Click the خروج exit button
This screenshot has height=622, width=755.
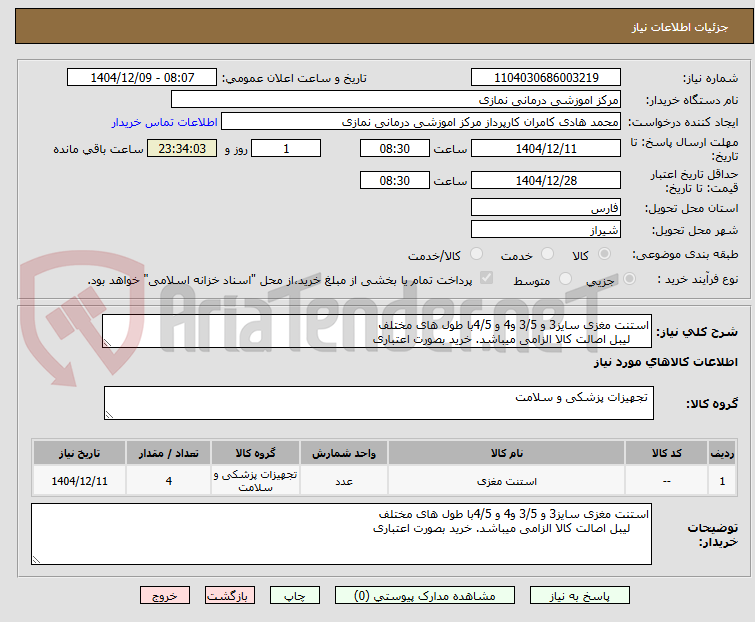click(165, 596)
